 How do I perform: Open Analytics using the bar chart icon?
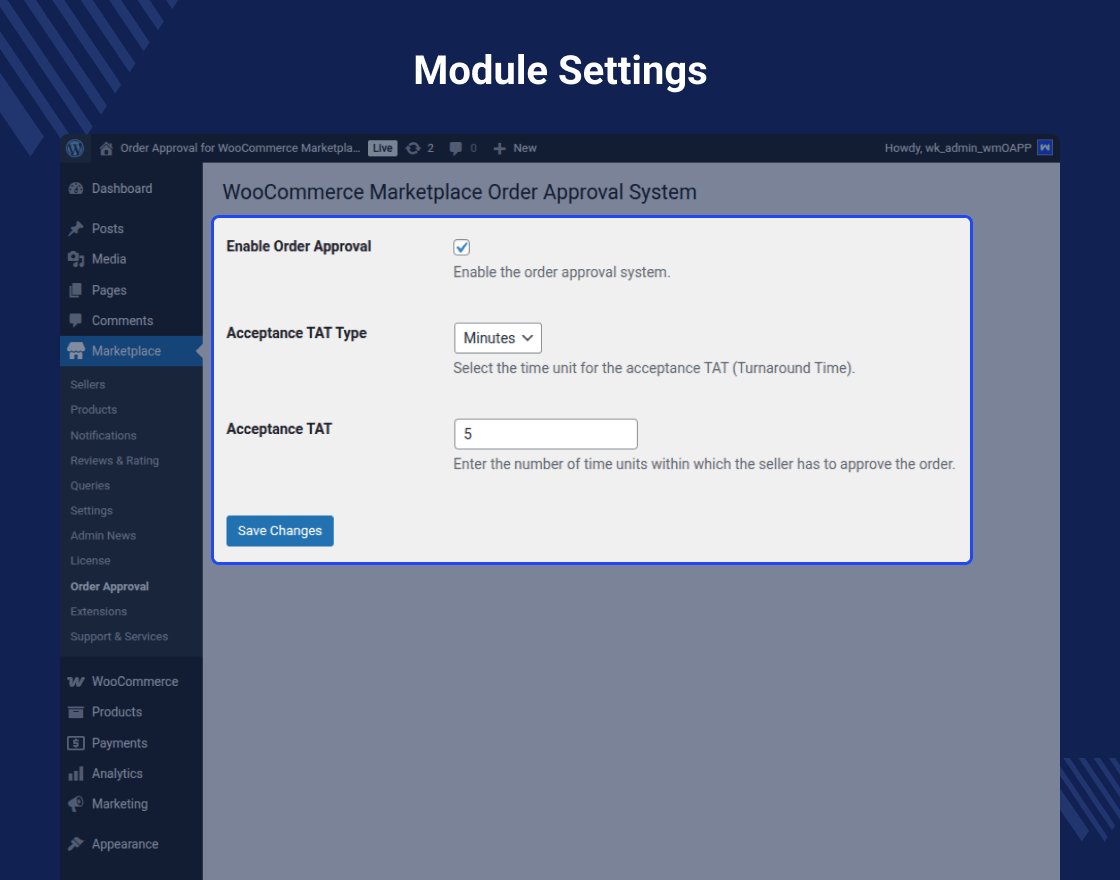coord(77,773)
